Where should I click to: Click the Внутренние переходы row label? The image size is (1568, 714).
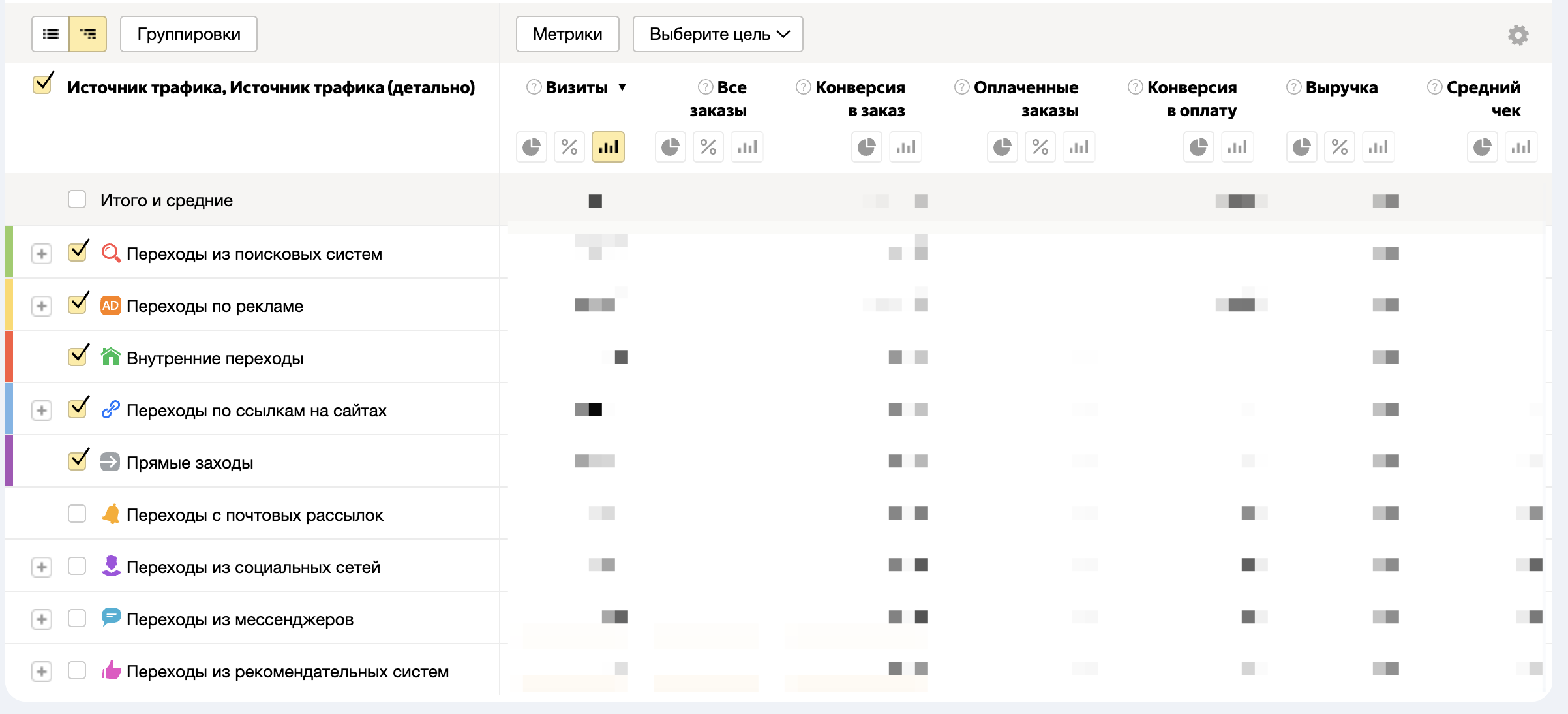[x=215, y=358]
